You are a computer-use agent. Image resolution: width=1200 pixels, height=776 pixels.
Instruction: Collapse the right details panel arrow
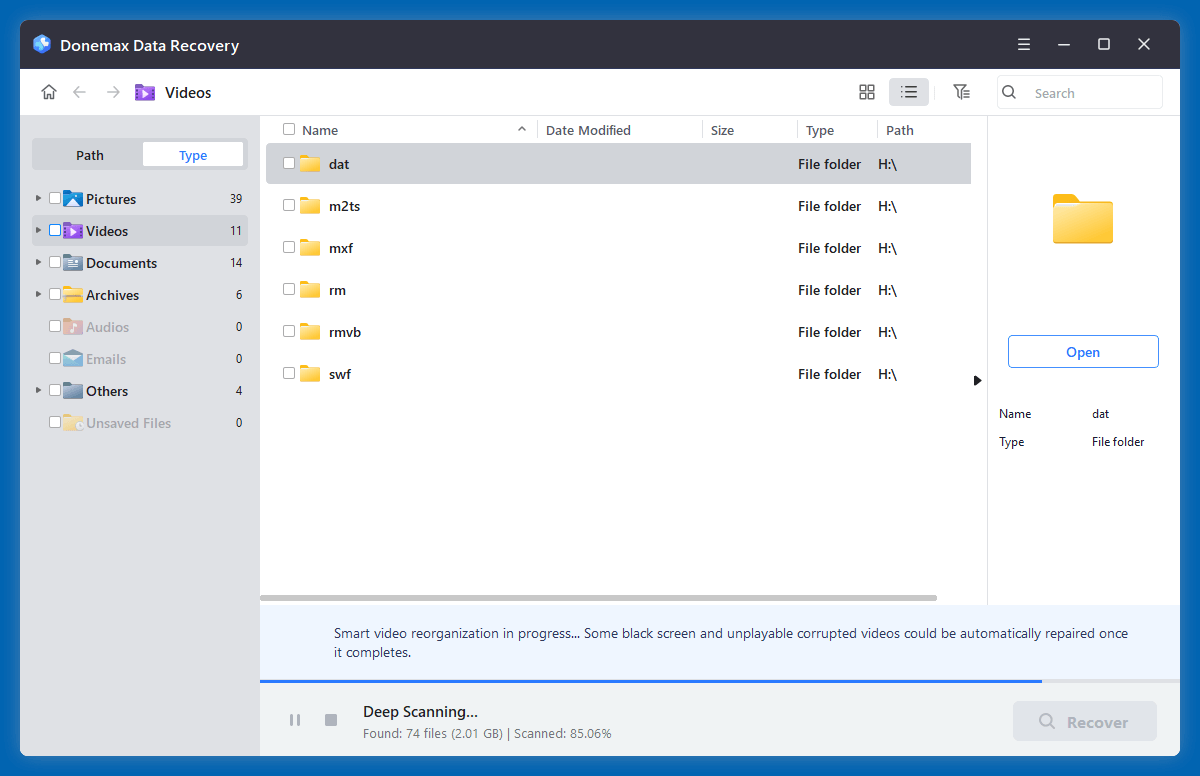pos(977,380)
